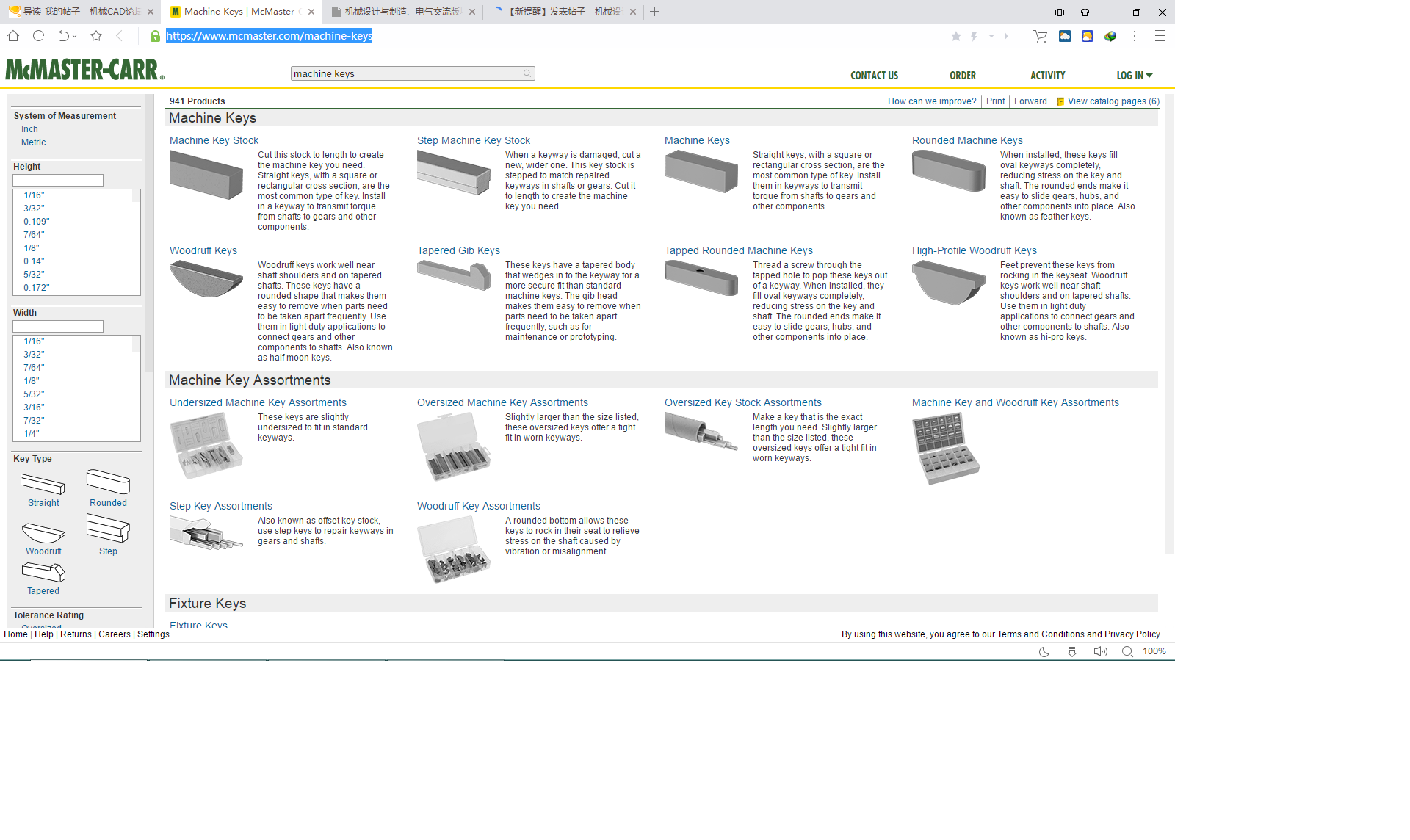The width and height of the screenshot is (1410, 840).
Task: Click the catalog pages book icon
Action: 1060,102
